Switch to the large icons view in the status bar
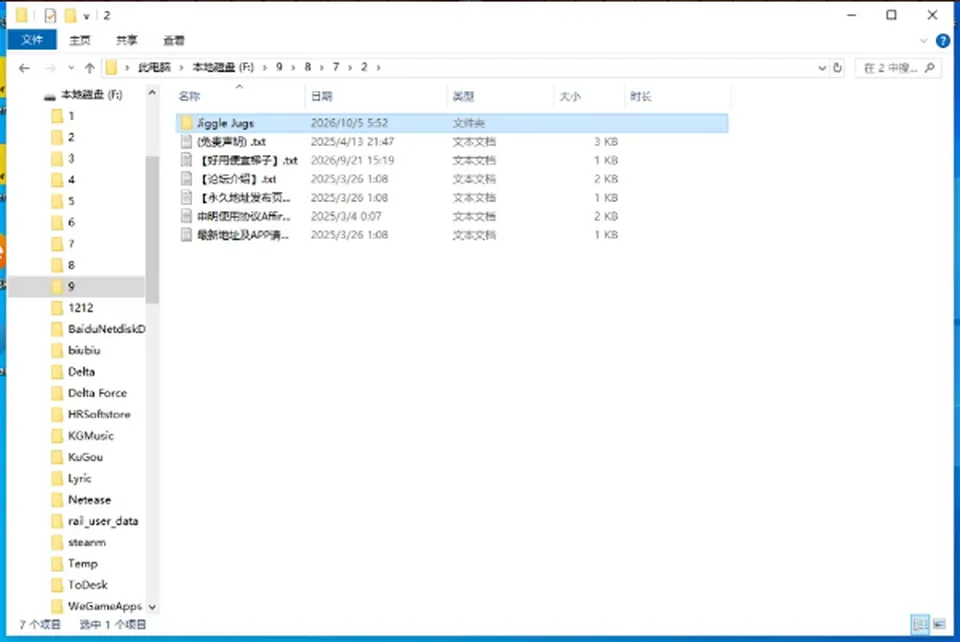960x642 pixels. (x=939, y=624)
